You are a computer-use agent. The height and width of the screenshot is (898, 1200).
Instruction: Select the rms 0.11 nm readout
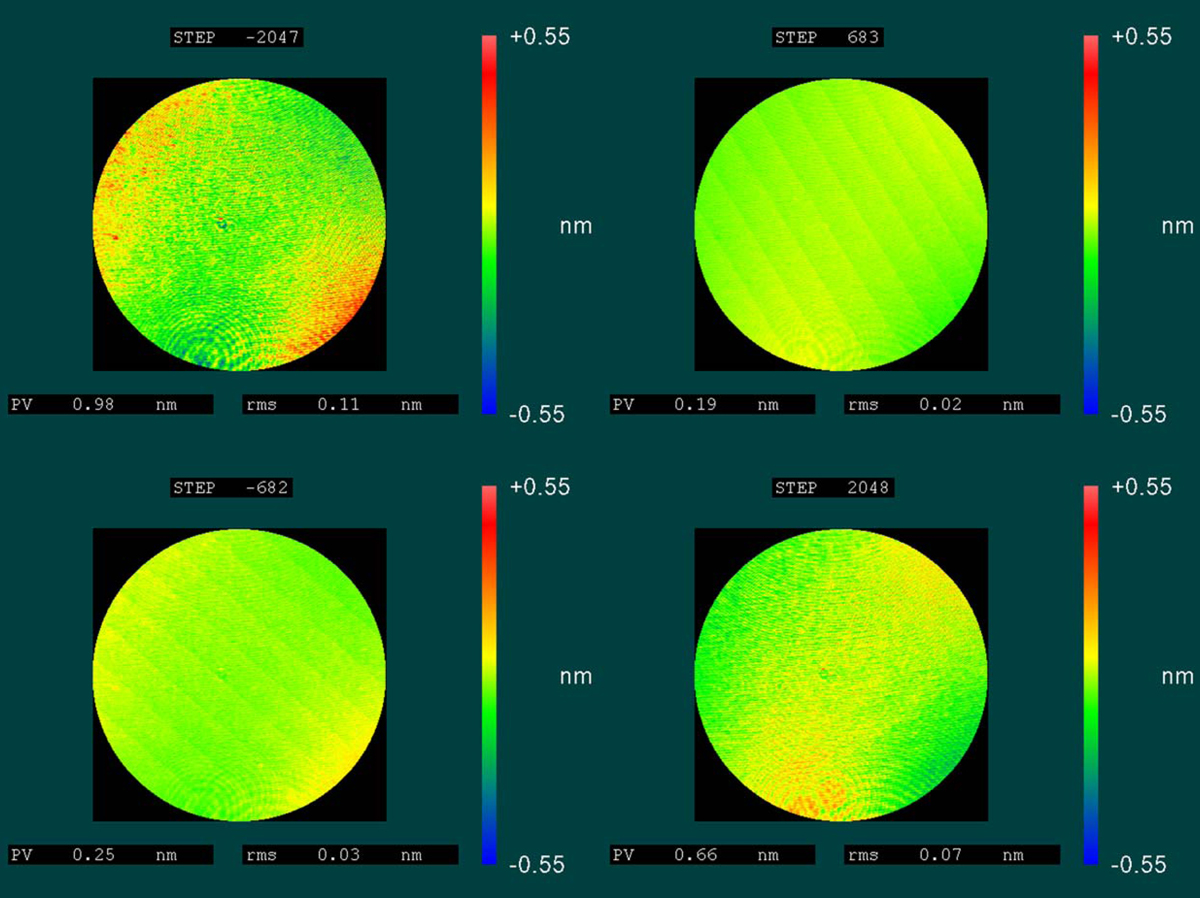coord(350,405)
